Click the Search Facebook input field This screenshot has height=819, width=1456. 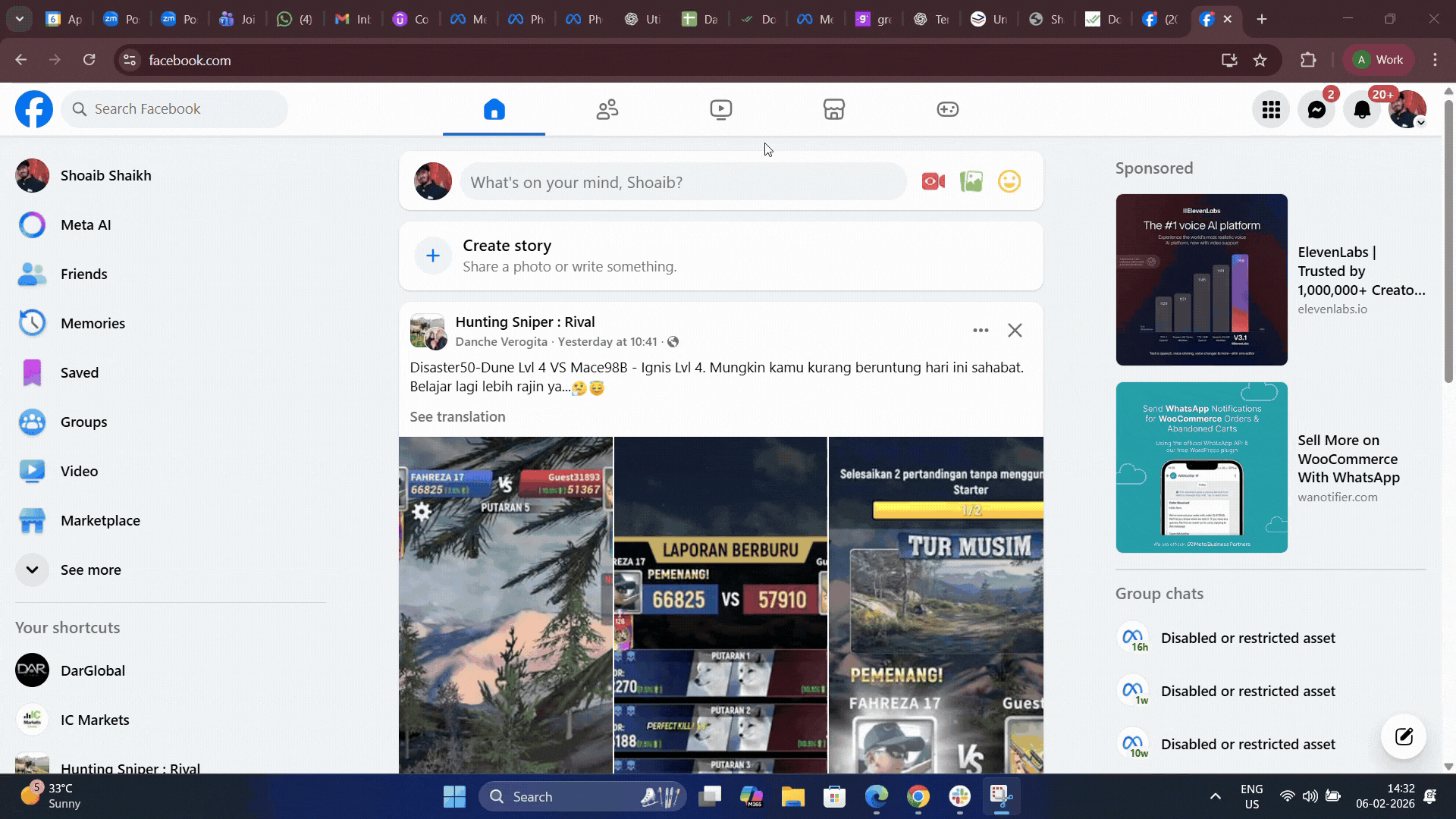click(182, 109)
